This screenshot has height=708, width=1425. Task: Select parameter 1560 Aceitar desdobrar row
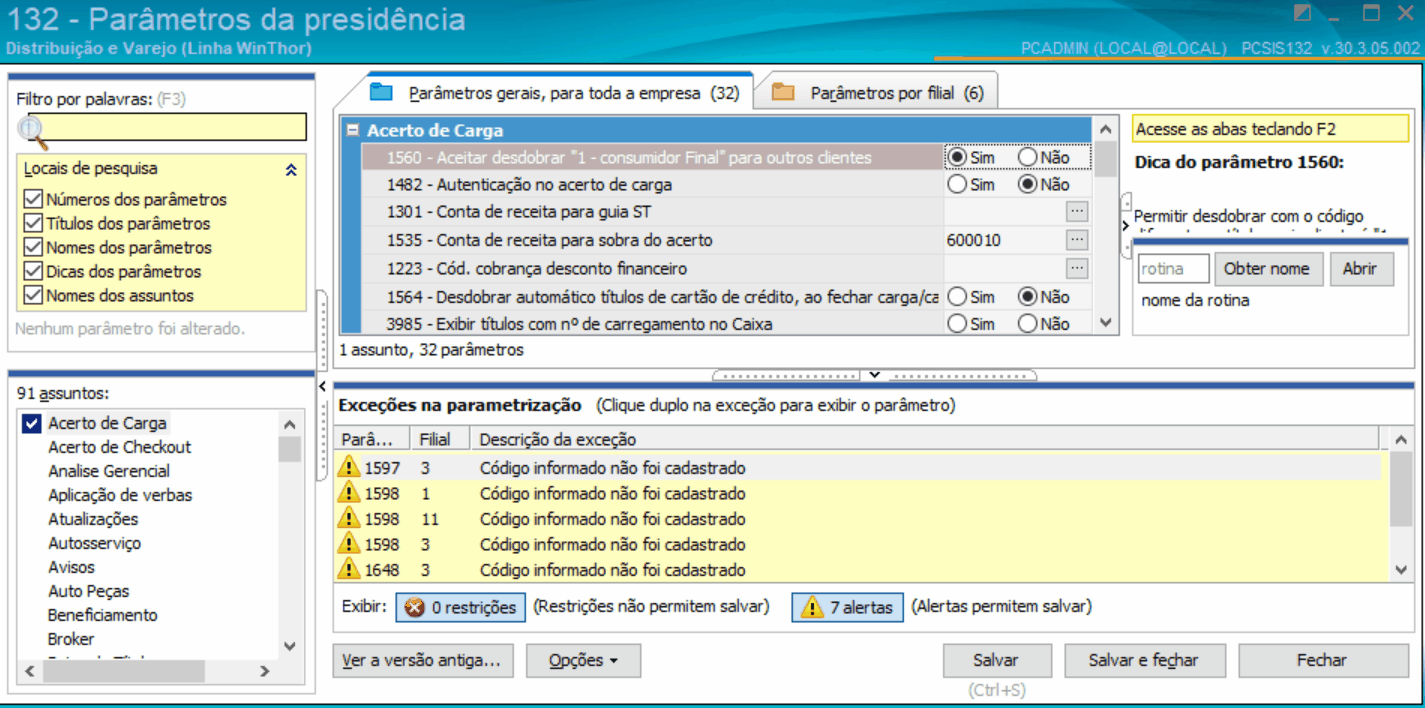(652, 157)
